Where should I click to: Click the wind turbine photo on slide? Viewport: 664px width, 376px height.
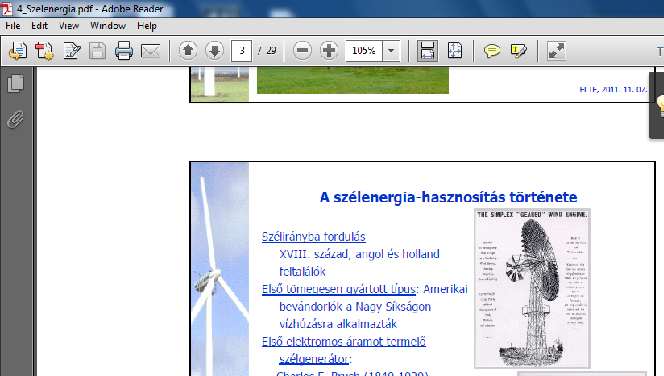point(220,269)
